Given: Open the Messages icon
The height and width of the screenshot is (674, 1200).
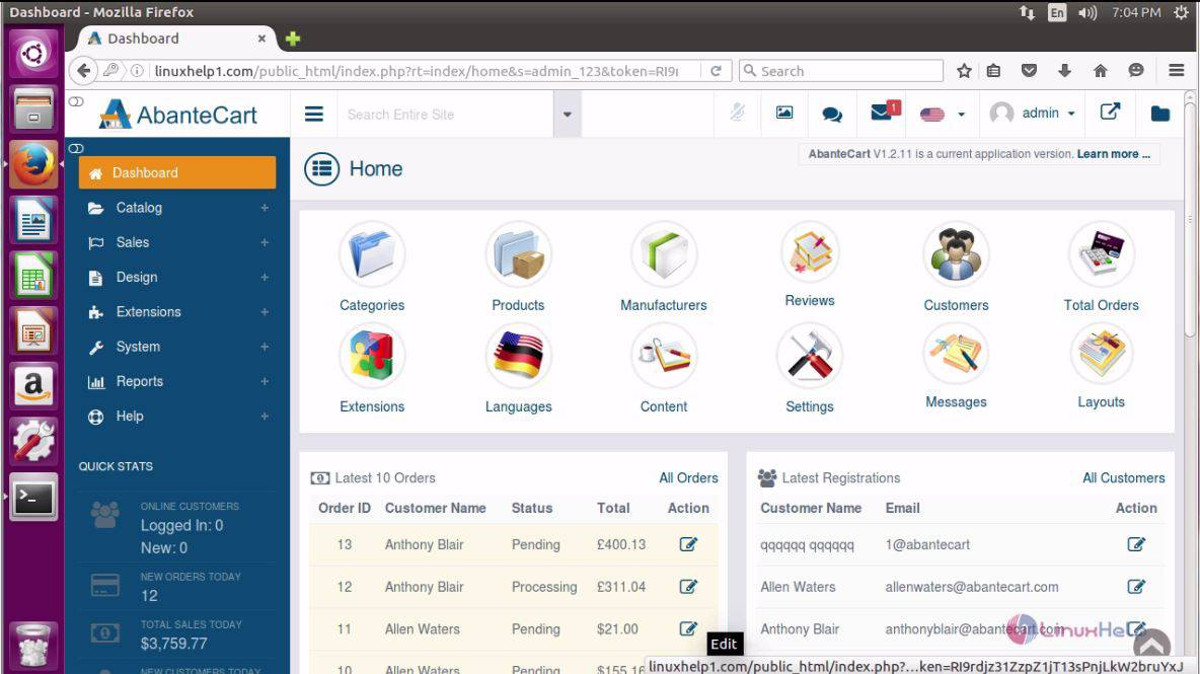Looking at the screenshot, I should click(956, 354).
